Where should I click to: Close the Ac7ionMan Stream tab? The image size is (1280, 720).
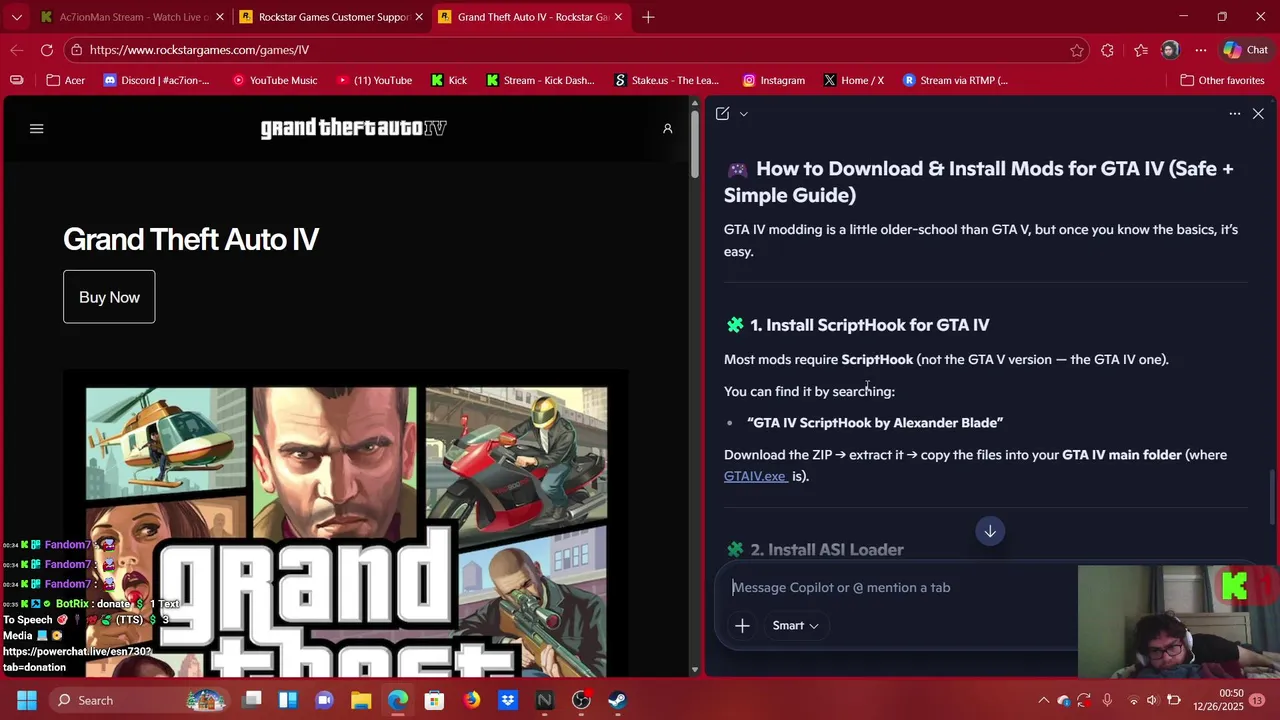[x=220, y=17]
